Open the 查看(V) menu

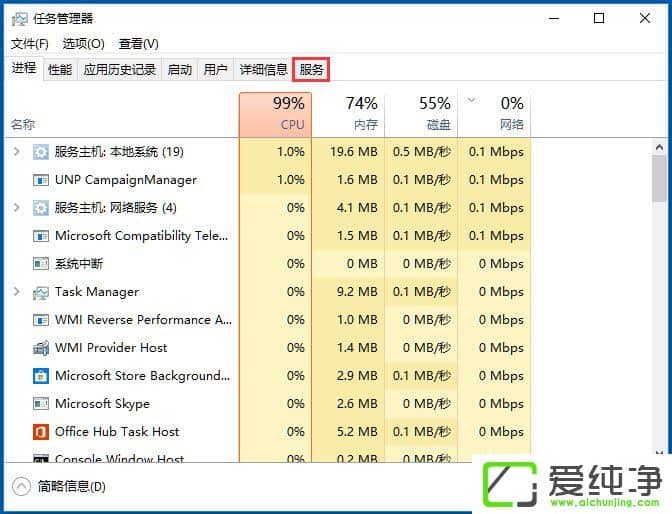point(138,44)
